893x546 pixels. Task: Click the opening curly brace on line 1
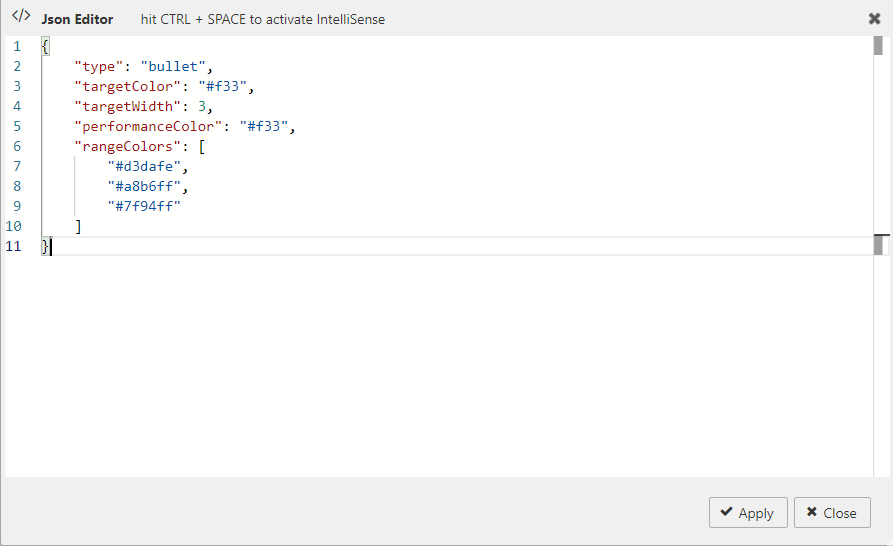click(45, 46)
